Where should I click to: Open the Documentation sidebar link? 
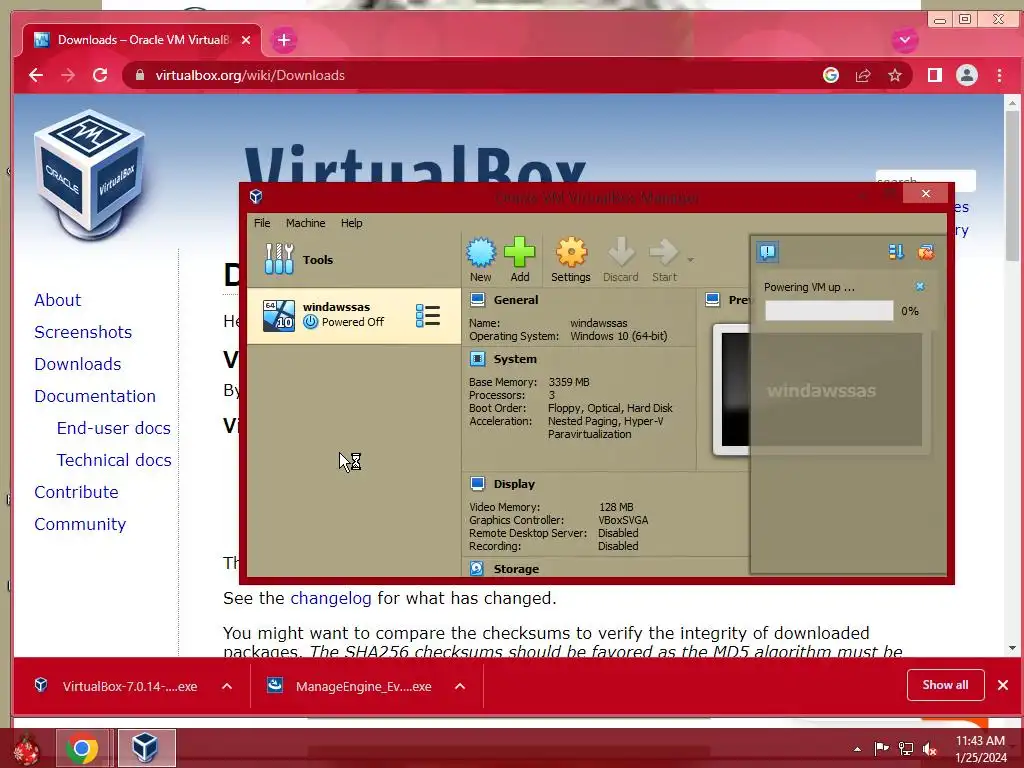click(x=95, y=396)
